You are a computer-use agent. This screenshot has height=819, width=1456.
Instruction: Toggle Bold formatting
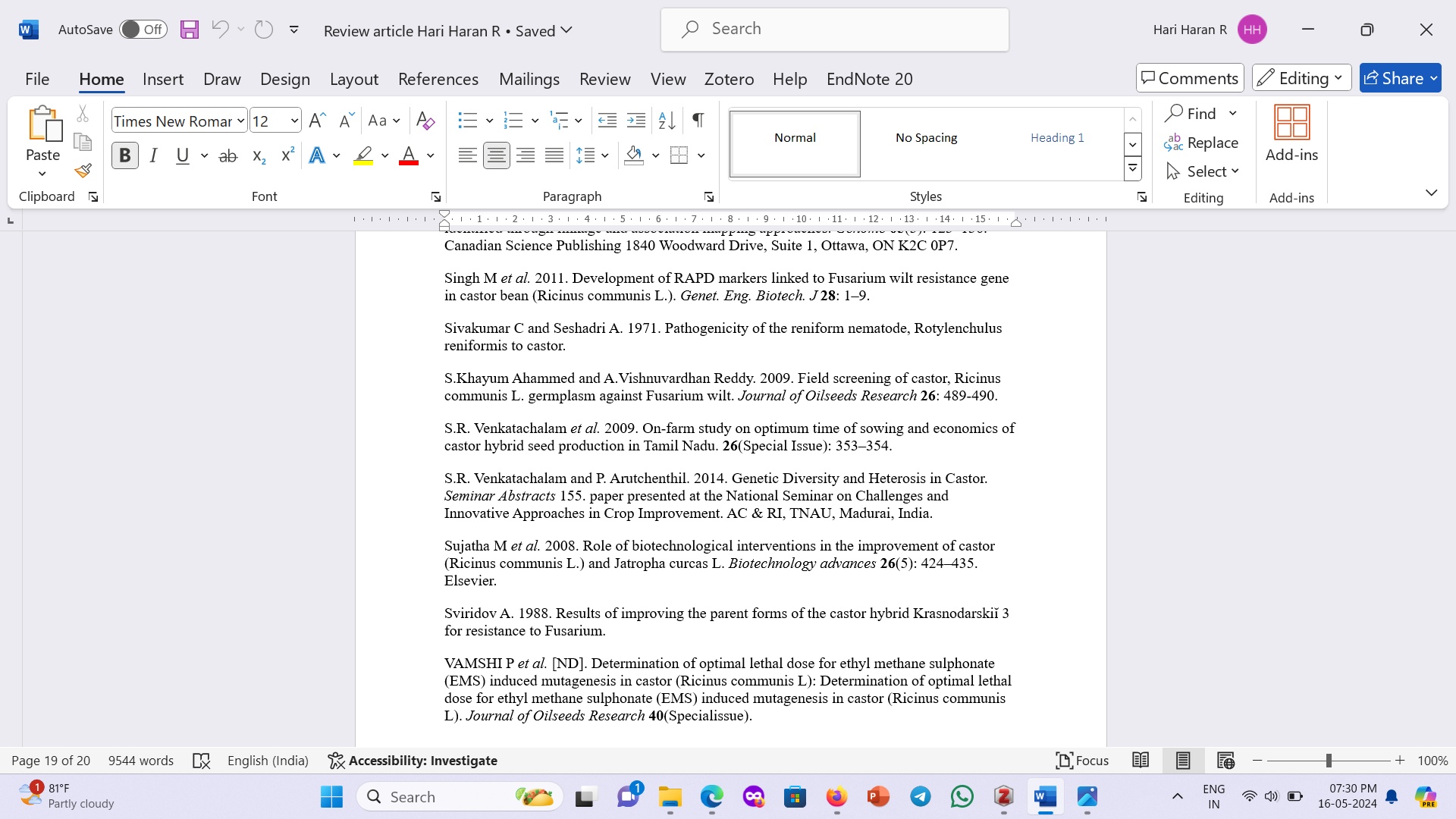pyautogui.click(x=125, y=156)
